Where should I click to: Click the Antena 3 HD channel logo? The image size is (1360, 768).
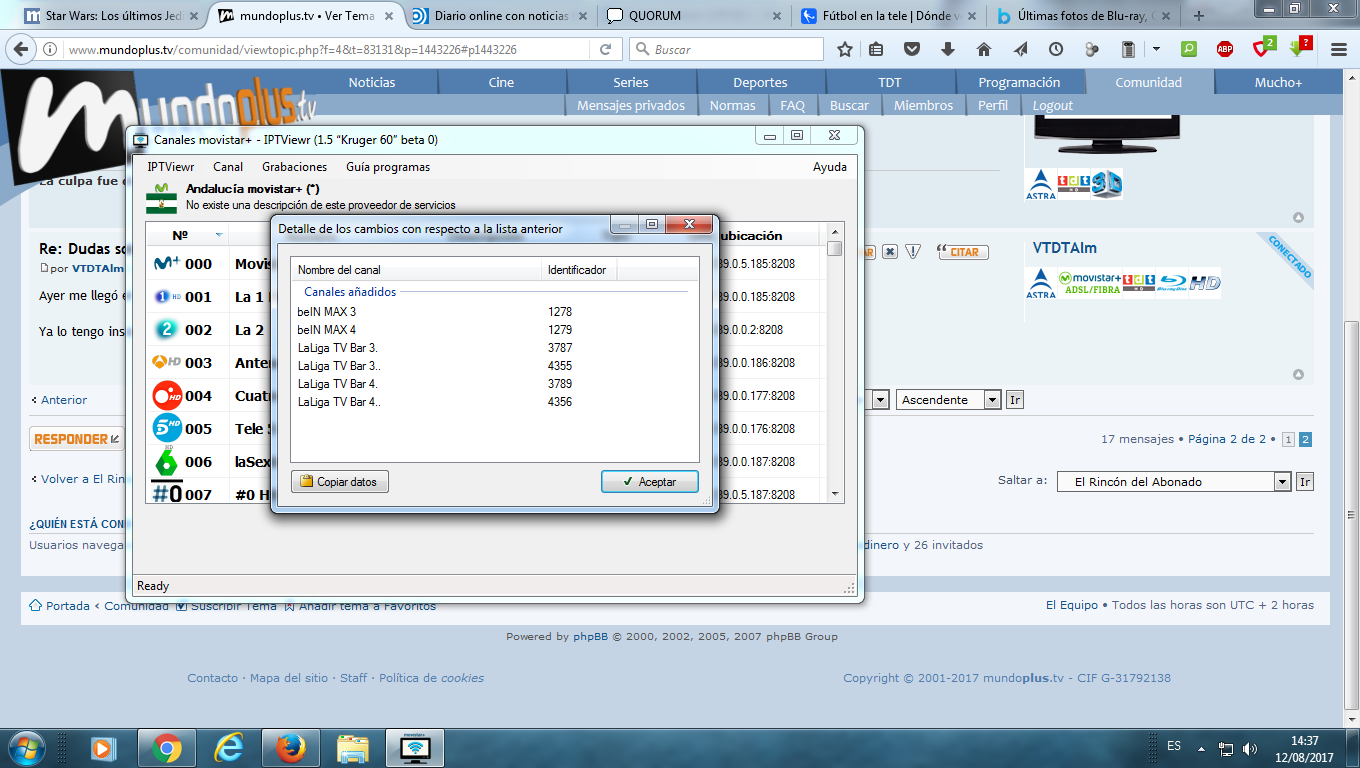point(166,362)
